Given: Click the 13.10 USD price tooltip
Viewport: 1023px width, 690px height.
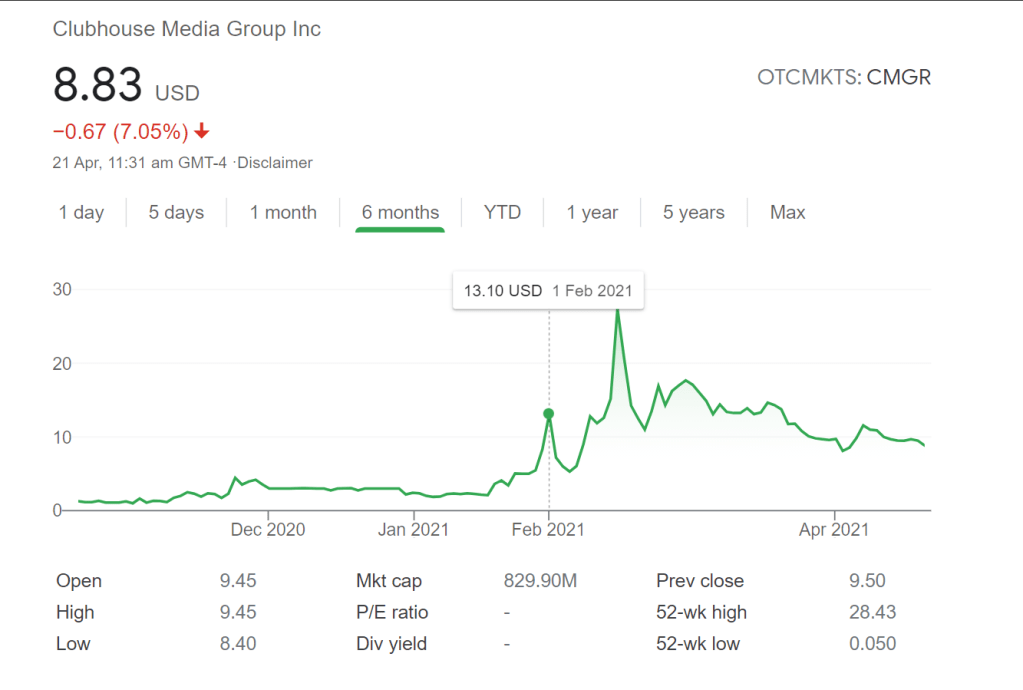Looking at the screenshot, I should coord(547,291).
